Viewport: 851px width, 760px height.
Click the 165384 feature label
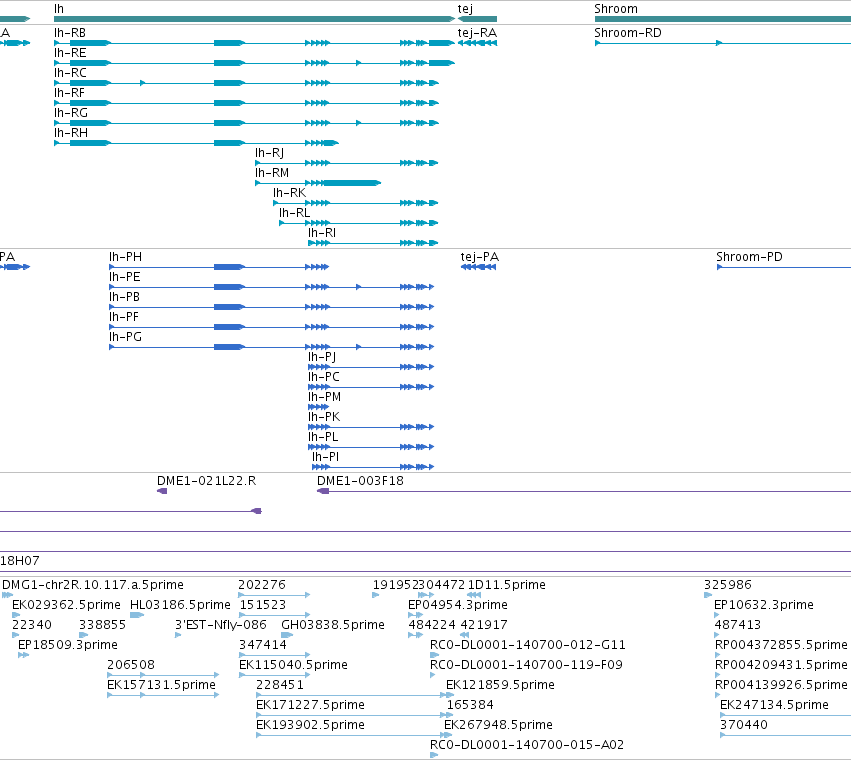pos(470,705)
